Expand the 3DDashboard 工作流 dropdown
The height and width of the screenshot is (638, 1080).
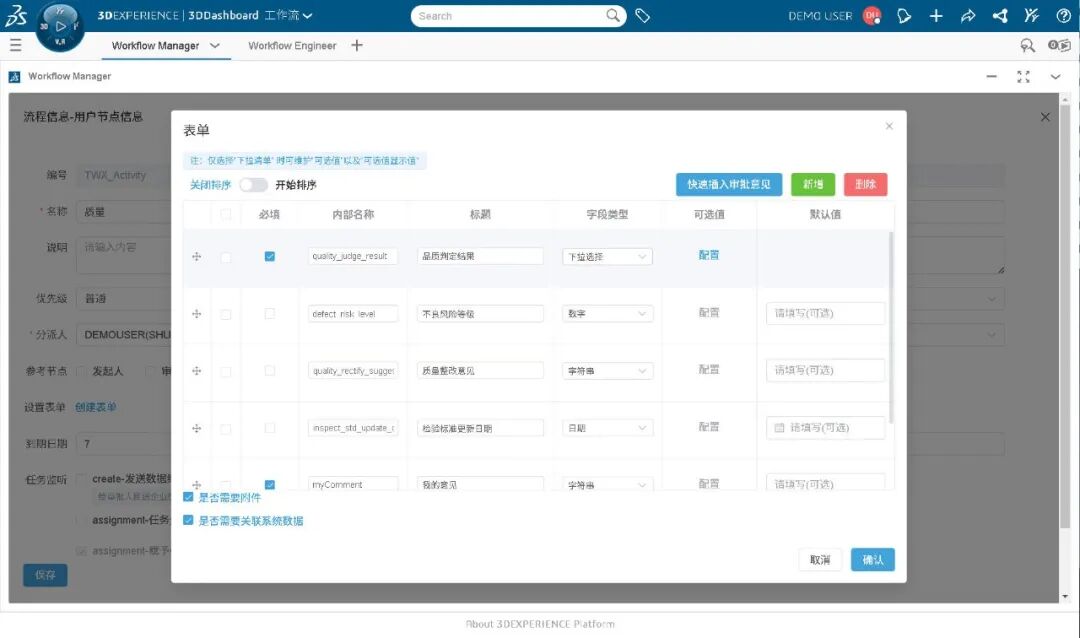(x=307, y=15)
